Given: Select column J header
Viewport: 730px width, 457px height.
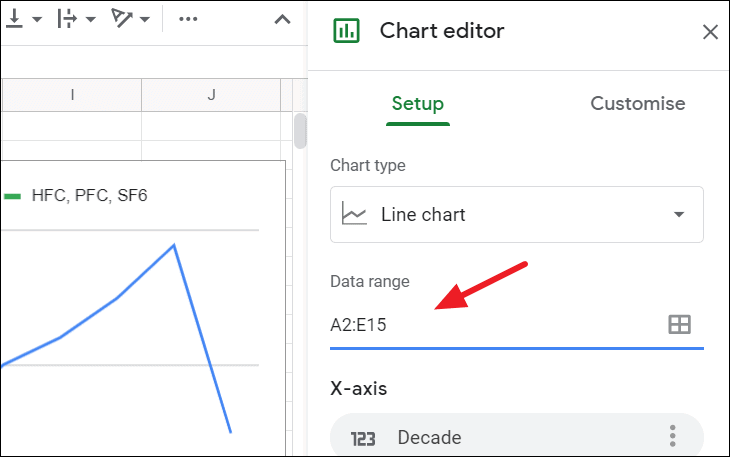Looking at the screenshot, I should tap(211, 95).
